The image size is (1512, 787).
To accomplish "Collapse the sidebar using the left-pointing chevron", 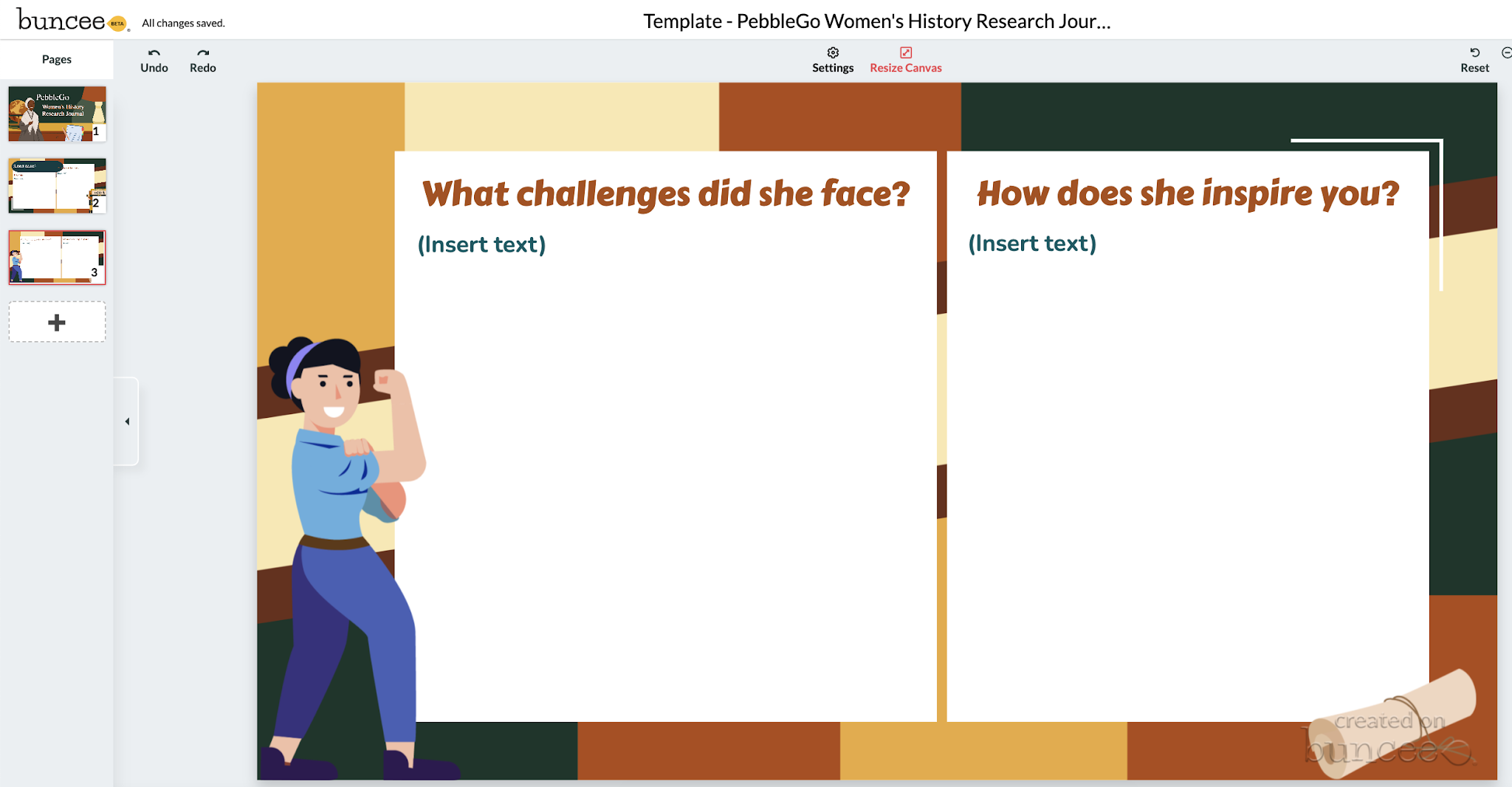I will (x=127, y=422).
